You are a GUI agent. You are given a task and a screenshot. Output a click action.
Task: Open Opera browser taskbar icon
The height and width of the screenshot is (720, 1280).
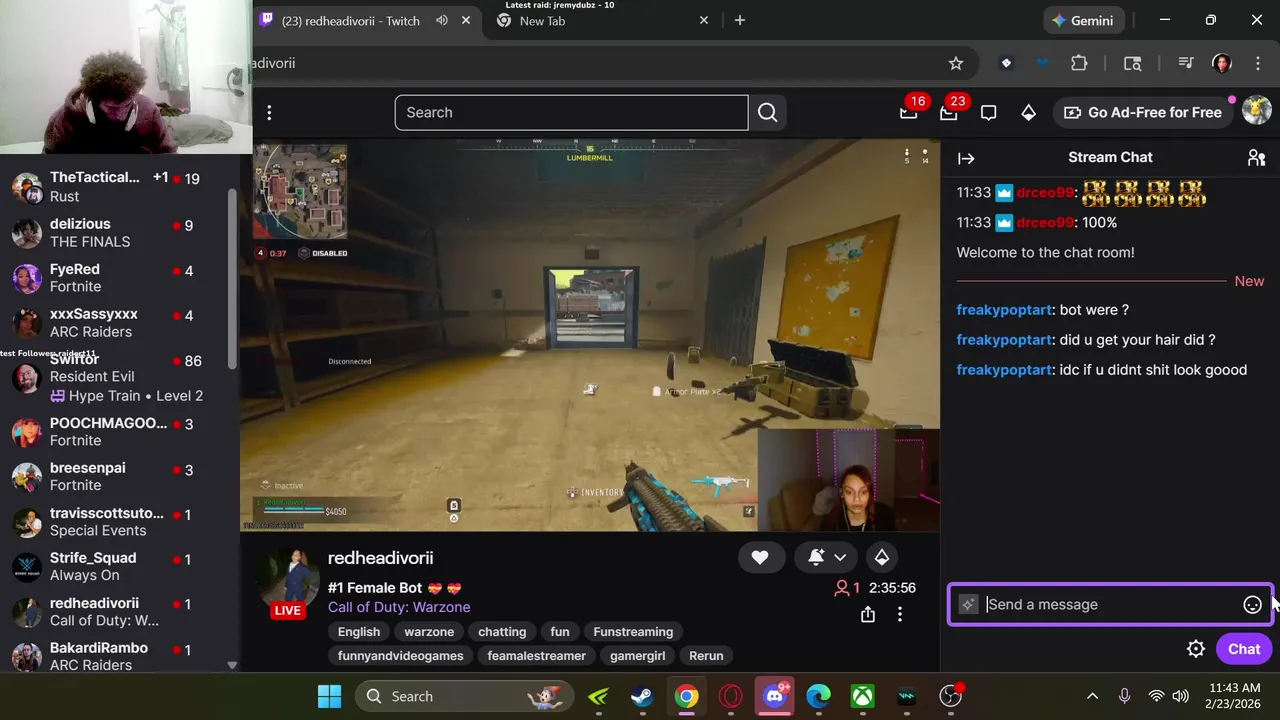click(731, 696)
